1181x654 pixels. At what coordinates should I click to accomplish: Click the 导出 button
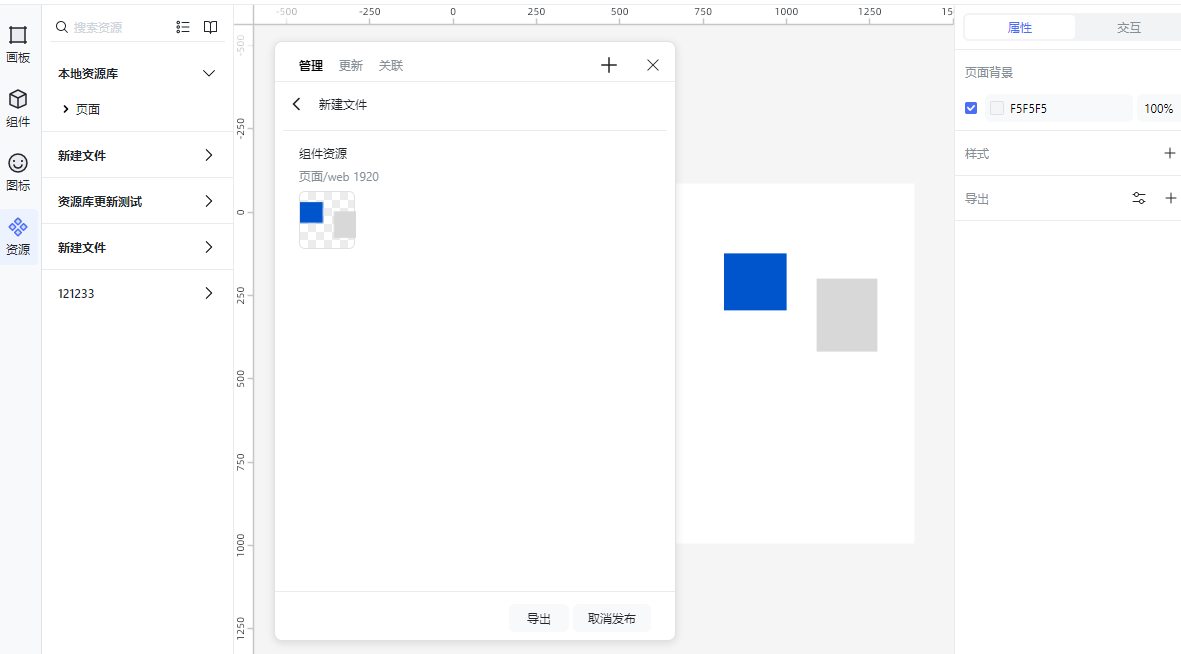click(x=539, y=618)
